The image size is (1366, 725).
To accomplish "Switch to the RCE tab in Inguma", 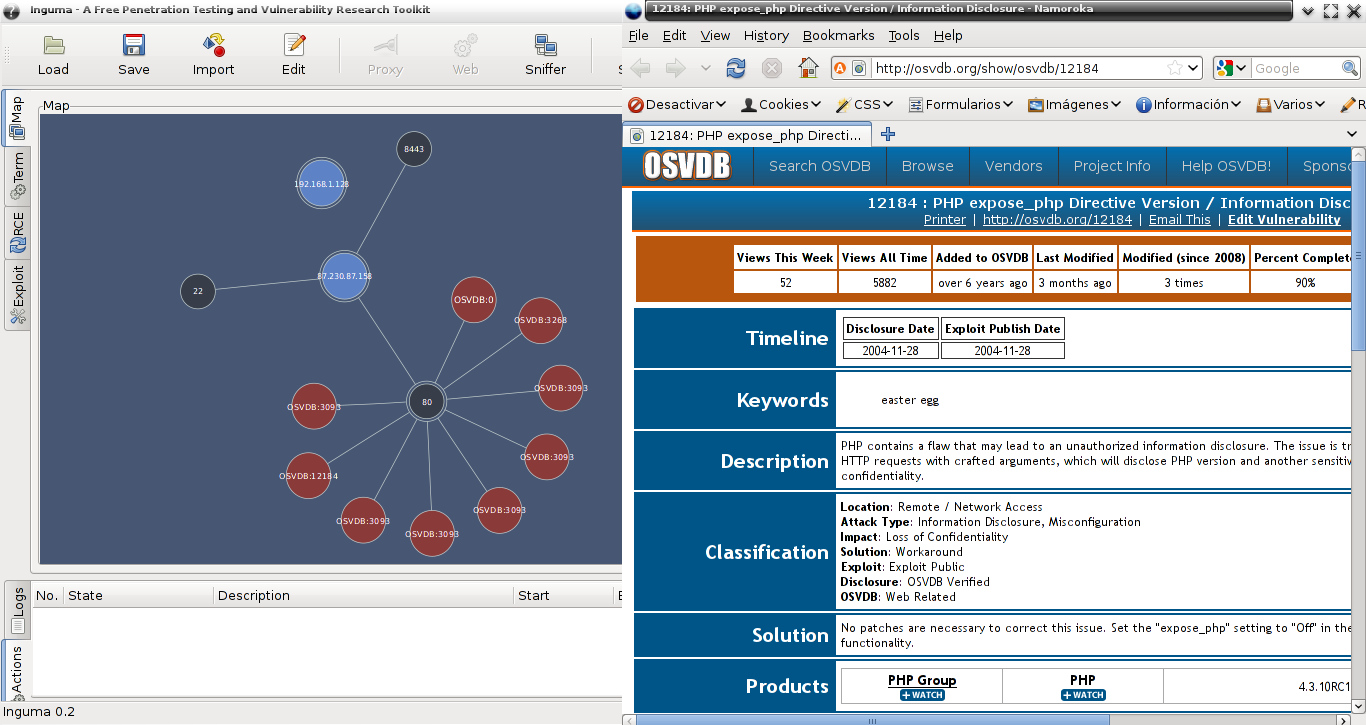I will pyautogui.click(x=17, y=231).
